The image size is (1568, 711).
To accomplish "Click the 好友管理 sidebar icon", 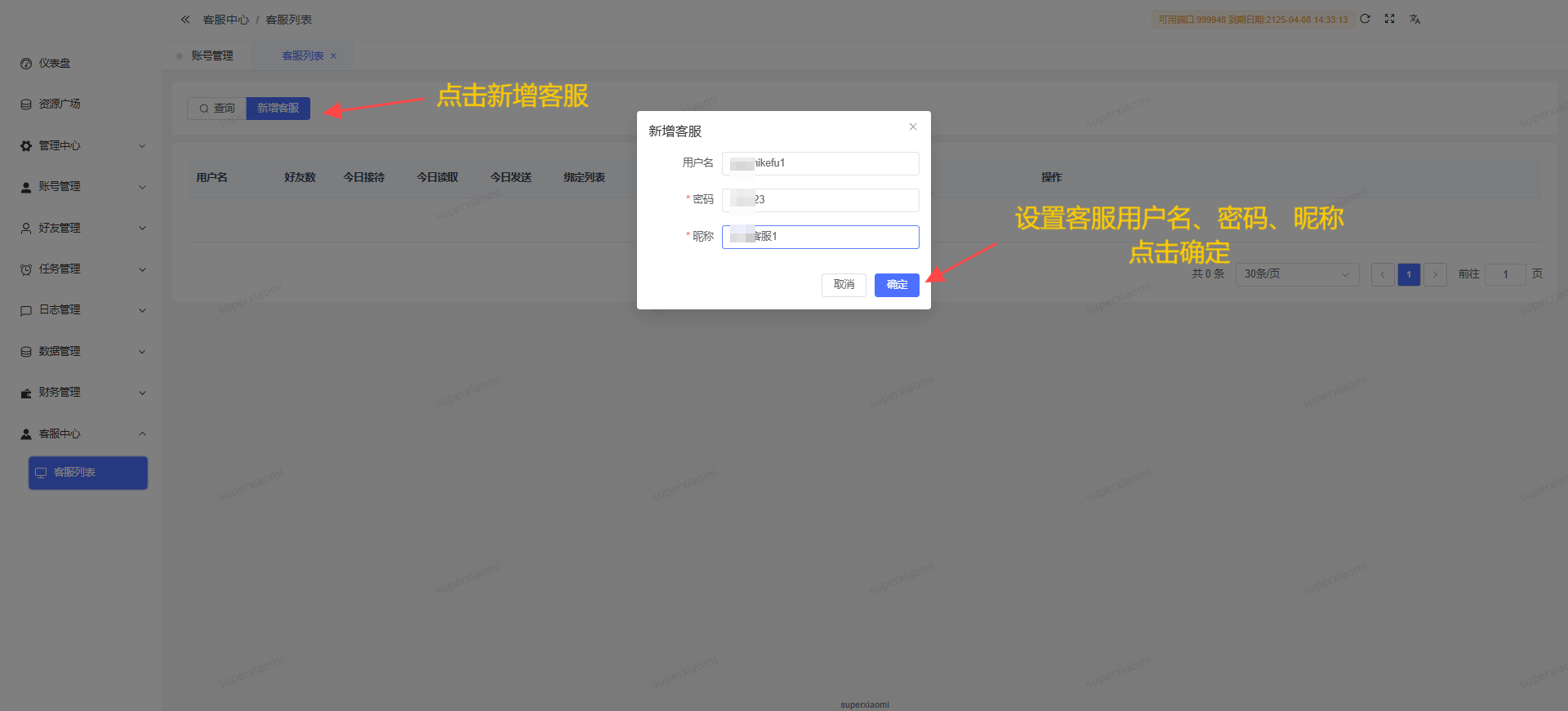I will tap(26, 229).
